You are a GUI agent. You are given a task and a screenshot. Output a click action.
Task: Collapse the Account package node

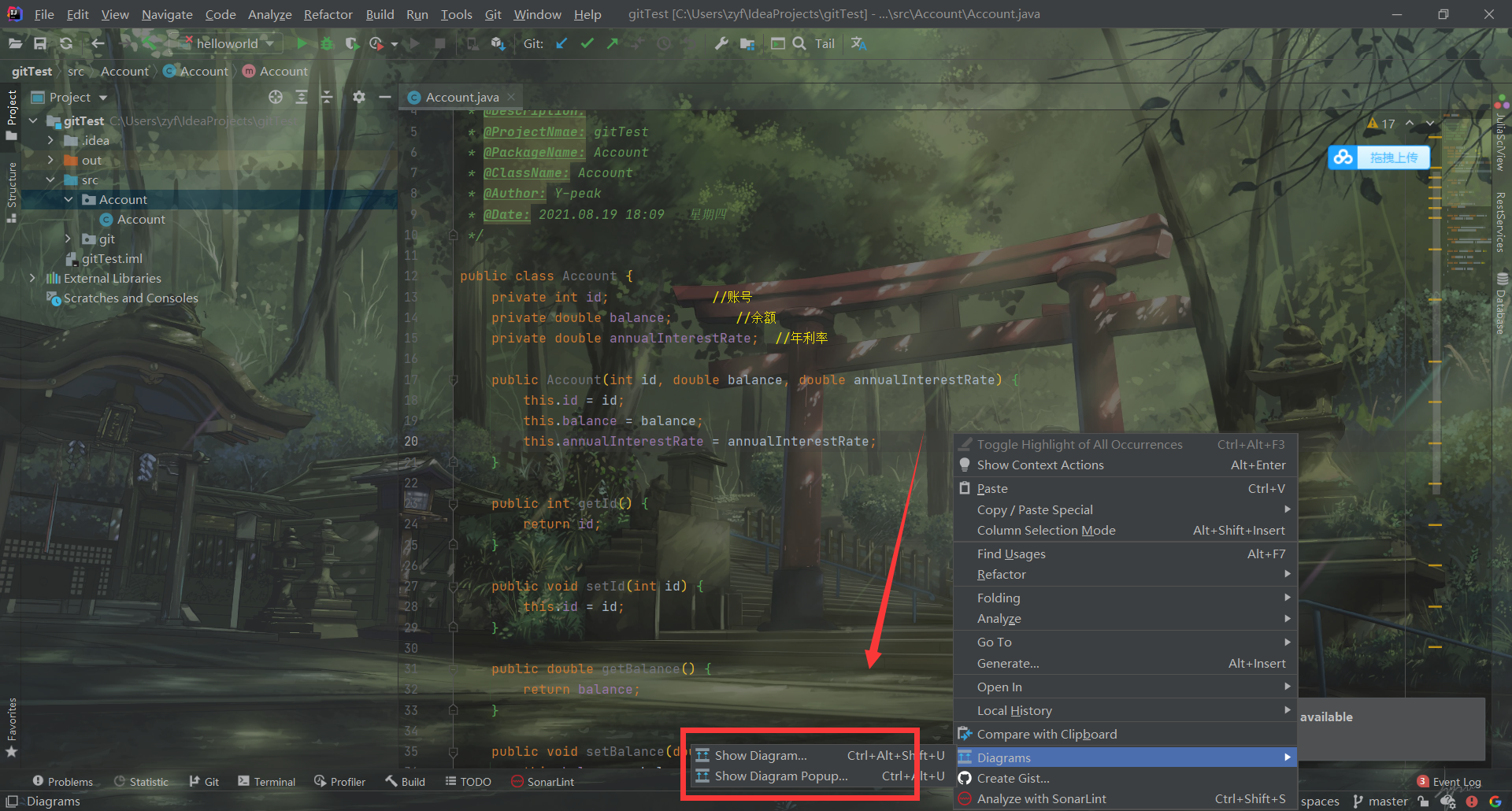(69, 199)
